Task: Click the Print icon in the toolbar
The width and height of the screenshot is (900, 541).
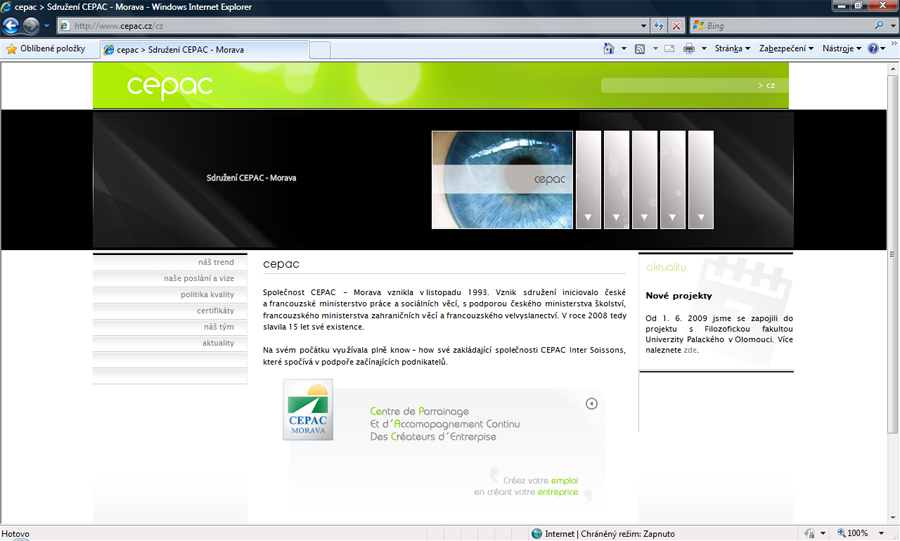Action: pos(689,48)
